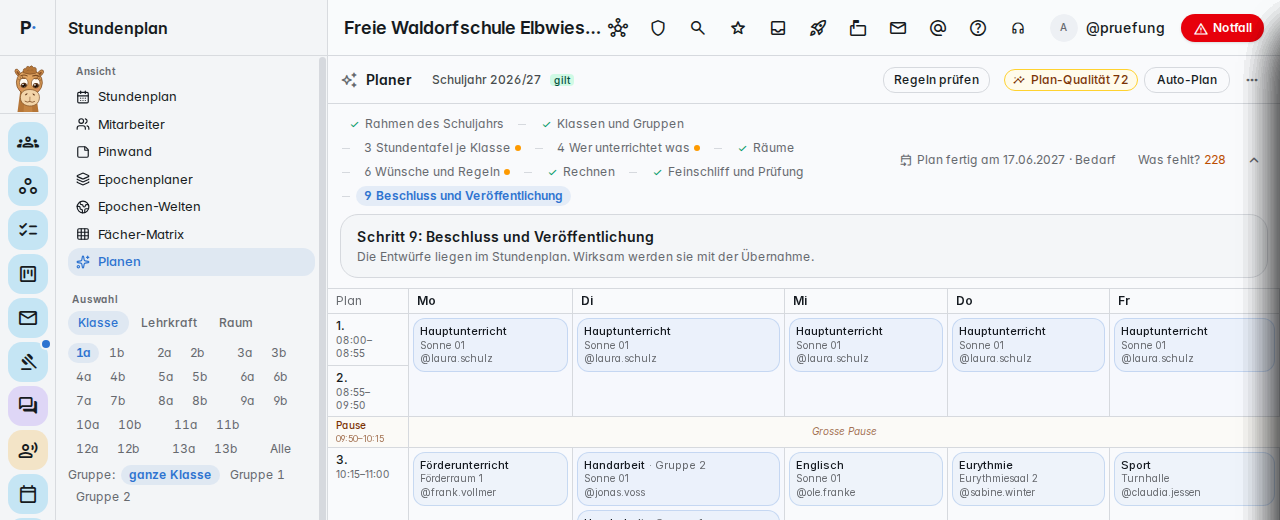Select class 13a
The width and height of the screenshot is (1280, 520).
click(x=184, y=449)
